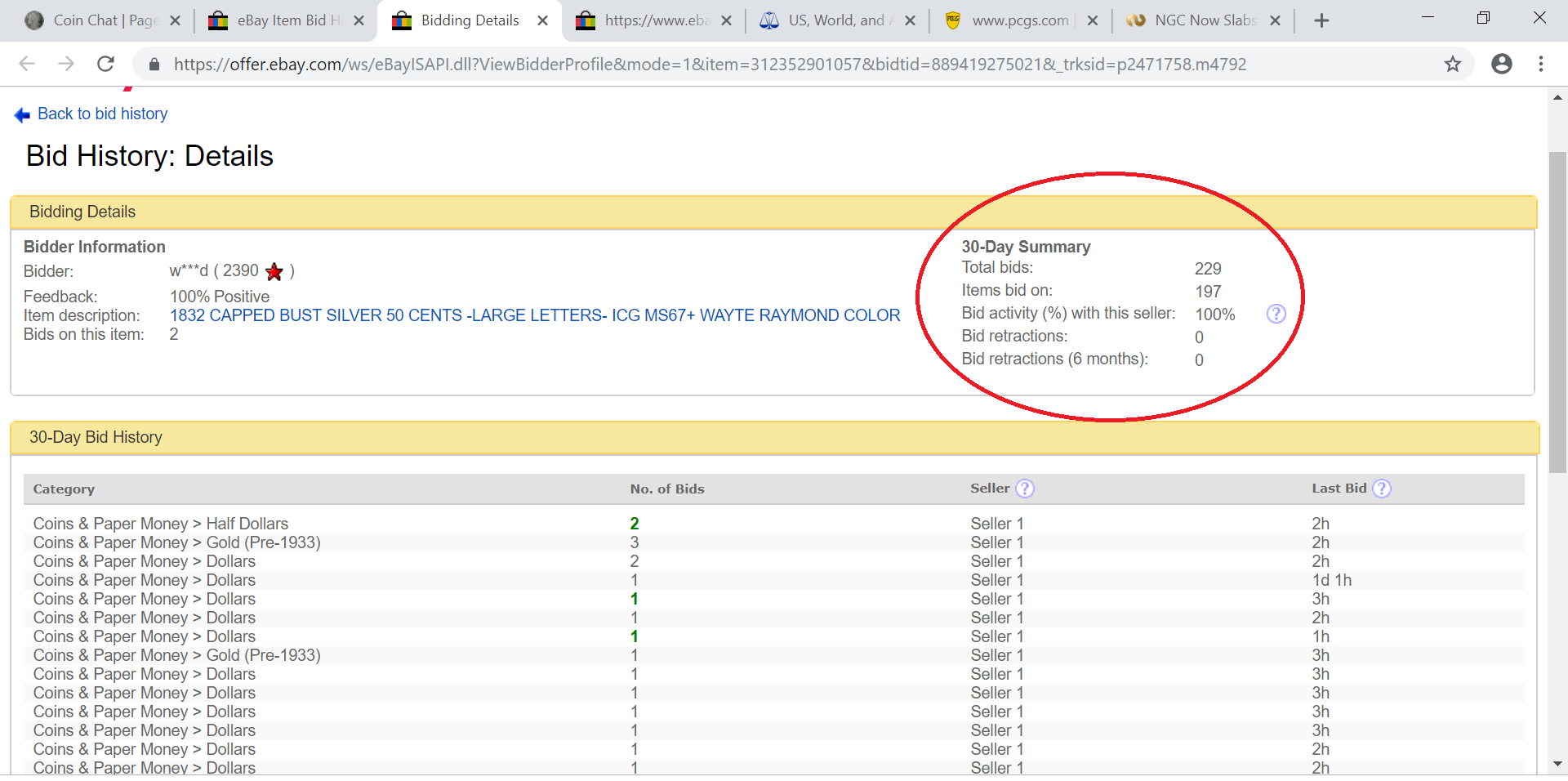
Task: Open the Chrome profile account icon
Action: (1501, 64)
